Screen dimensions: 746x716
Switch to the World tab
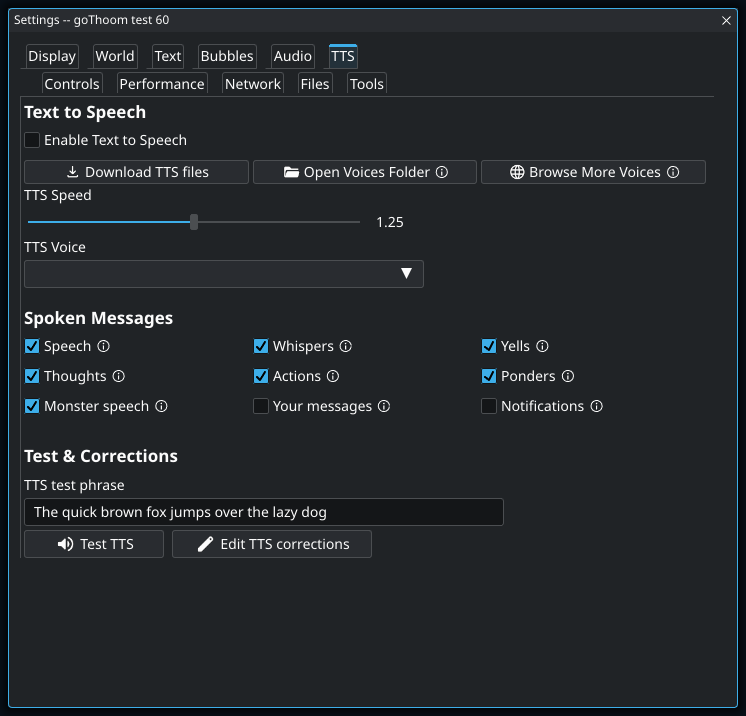pos(115,56)
